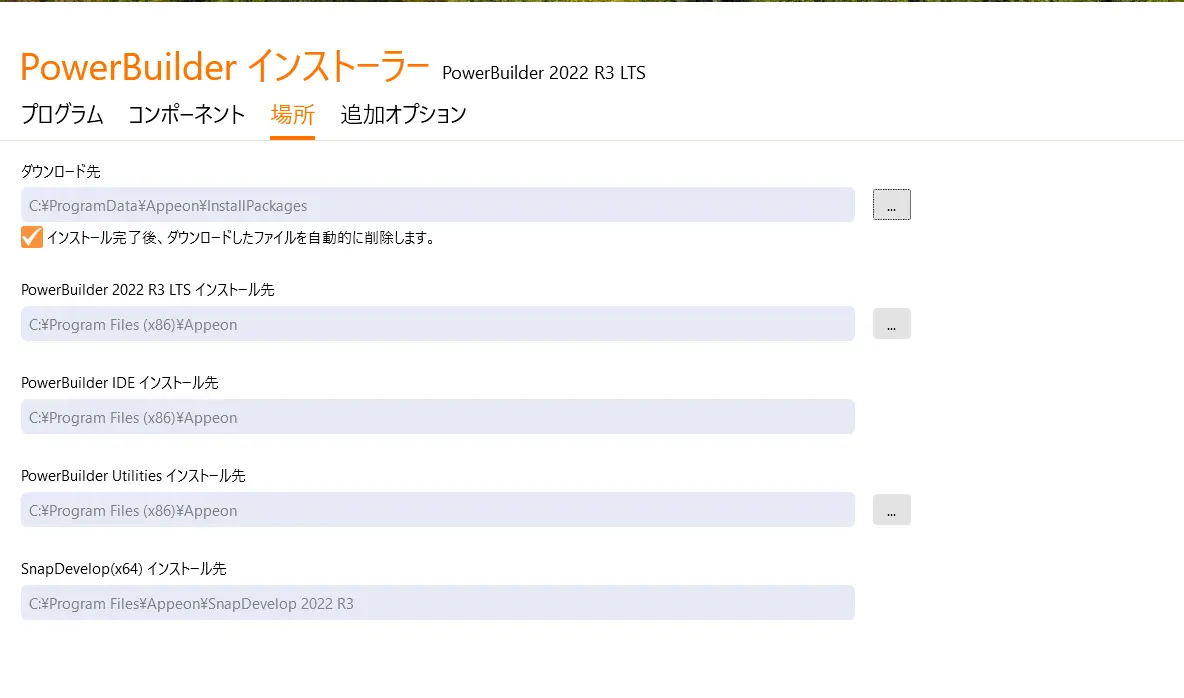The width and height of the screenshot is (1184, 698).
Task: Click the PowerBuilder インストーラー title
Action: tap(225, 67)
